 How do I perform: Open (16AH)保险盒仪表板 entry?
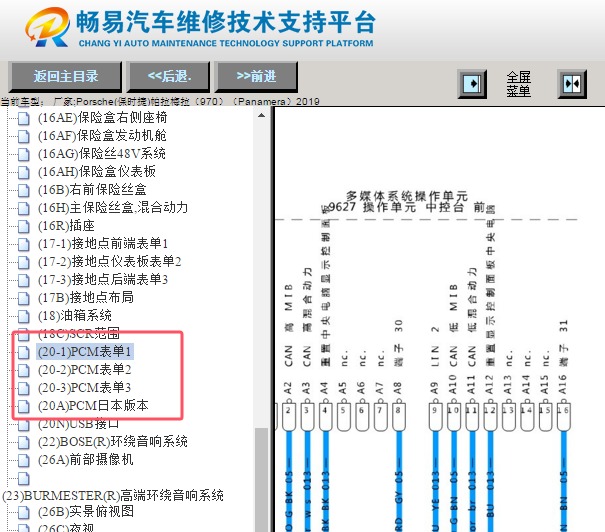point(97,171)
